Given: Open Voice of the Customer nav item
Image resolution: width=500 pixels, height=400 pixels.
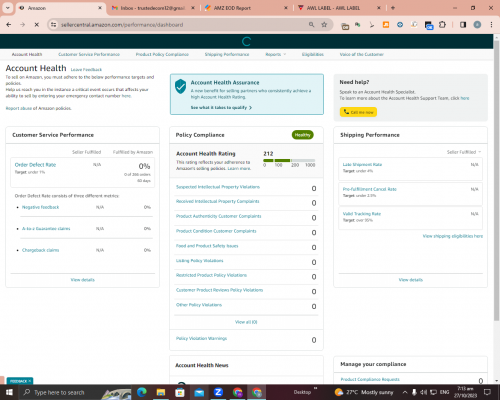Looking at the screenshot, I should click(362, 54).
